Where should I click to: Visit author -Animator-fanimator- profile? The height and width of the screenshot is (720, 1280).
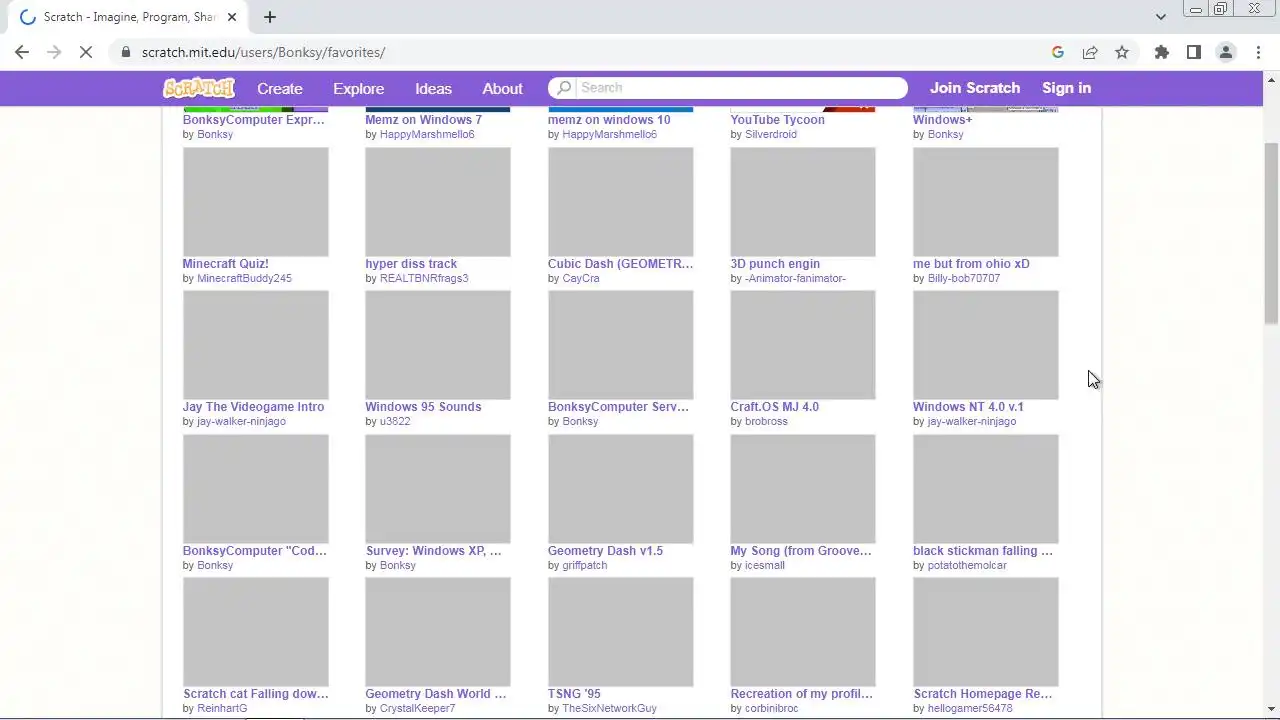795,278
